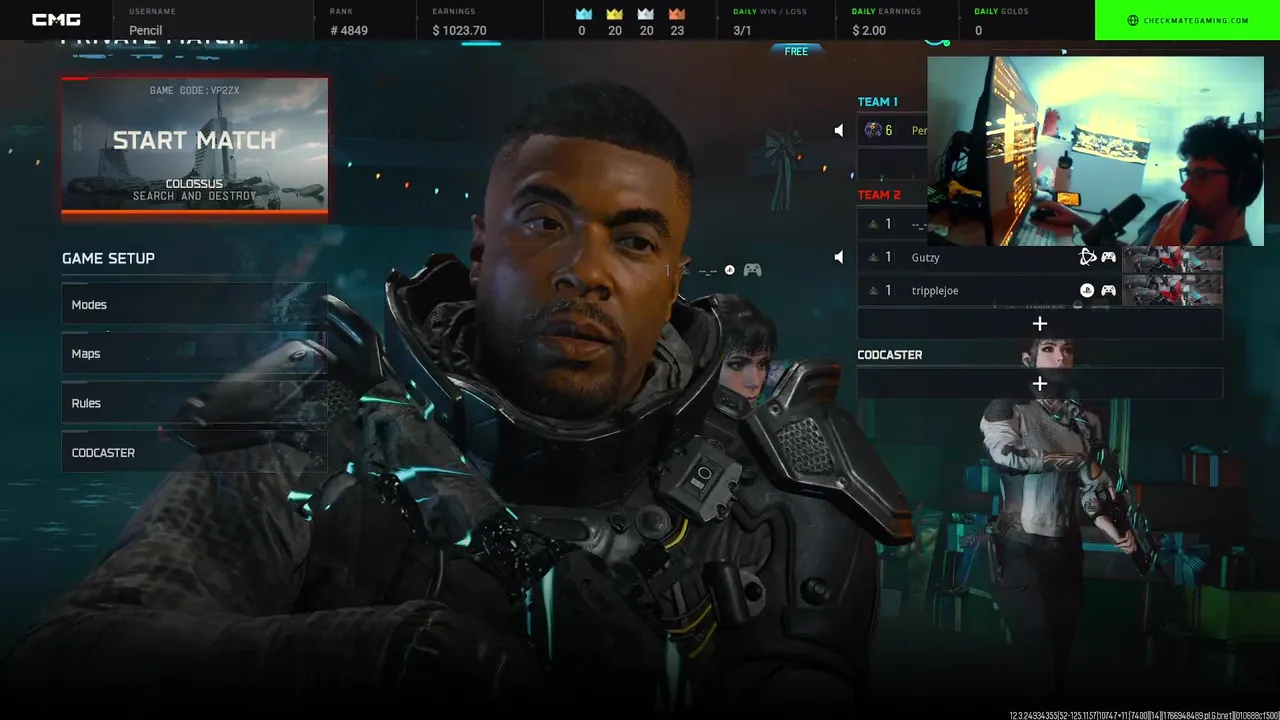Click the CMG logo in top bar
The width and height of the screenshot is (1280, 720).
56,20
